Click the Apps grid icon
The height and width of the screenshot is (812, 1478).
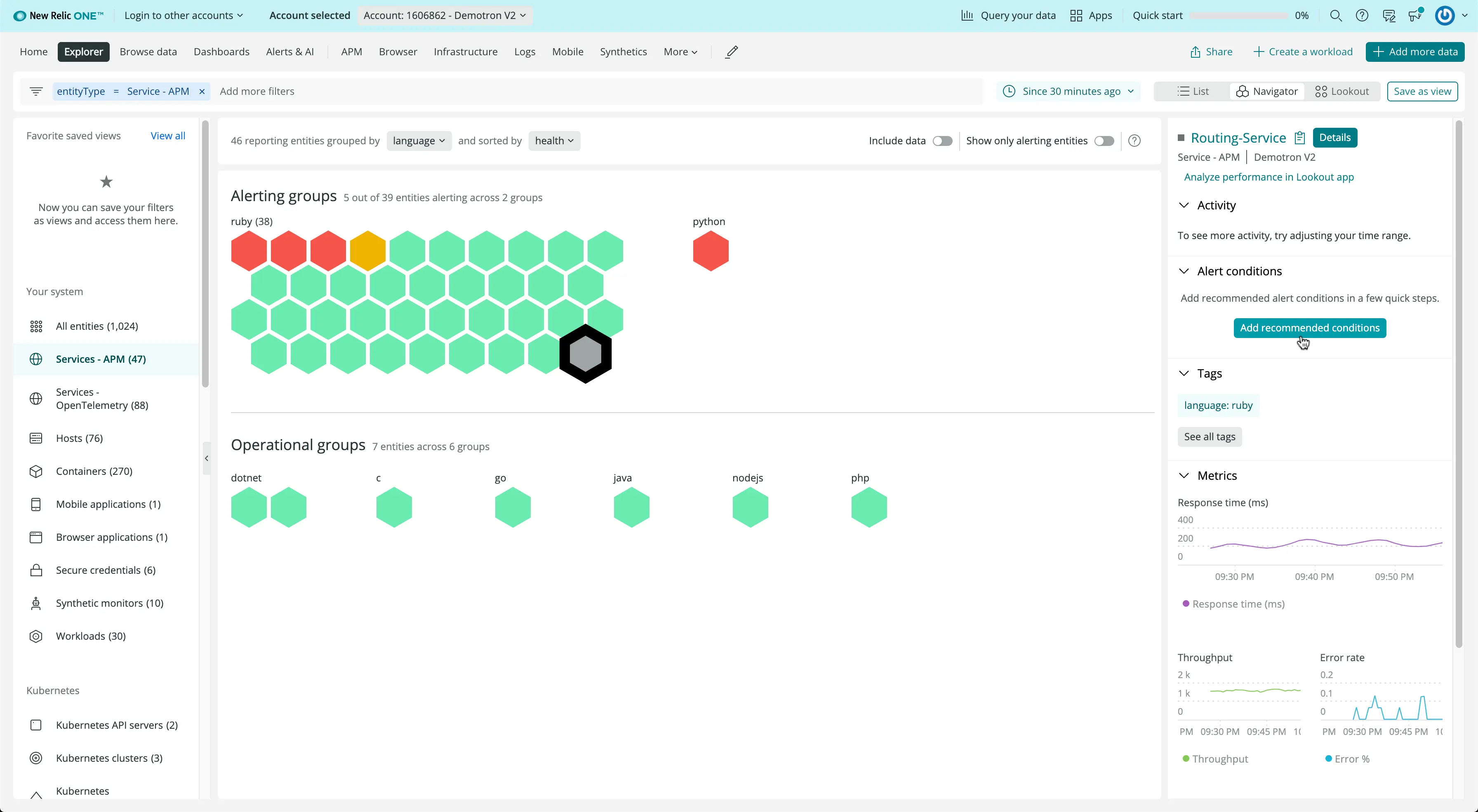point(1076,16)
